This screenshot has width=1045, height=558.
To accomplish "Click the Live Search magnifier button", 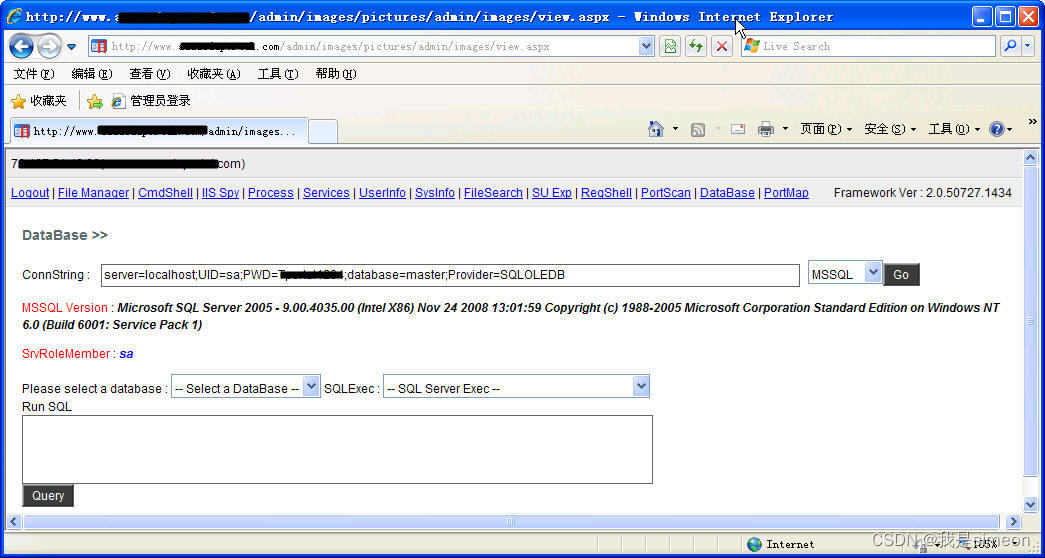I will pos(1010,46).
